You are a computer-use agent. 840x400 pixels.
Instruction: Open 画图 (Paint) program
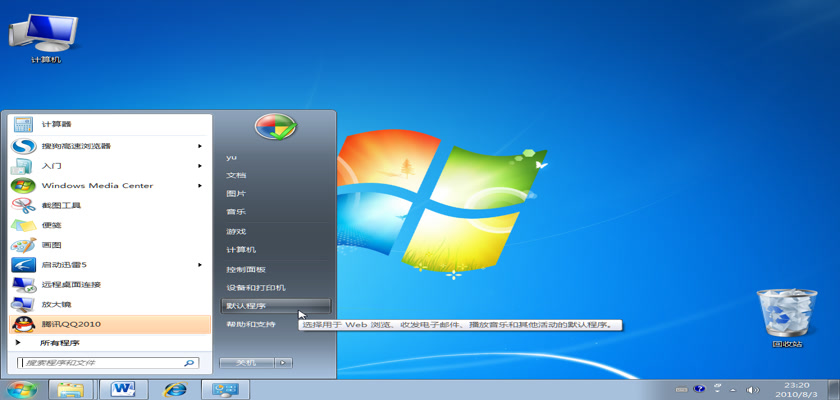point(51,245)
